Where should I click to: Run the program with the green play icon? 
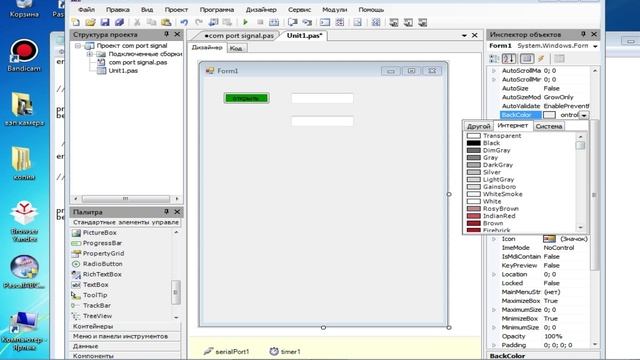pyautogui.click(x=245, y=22)
